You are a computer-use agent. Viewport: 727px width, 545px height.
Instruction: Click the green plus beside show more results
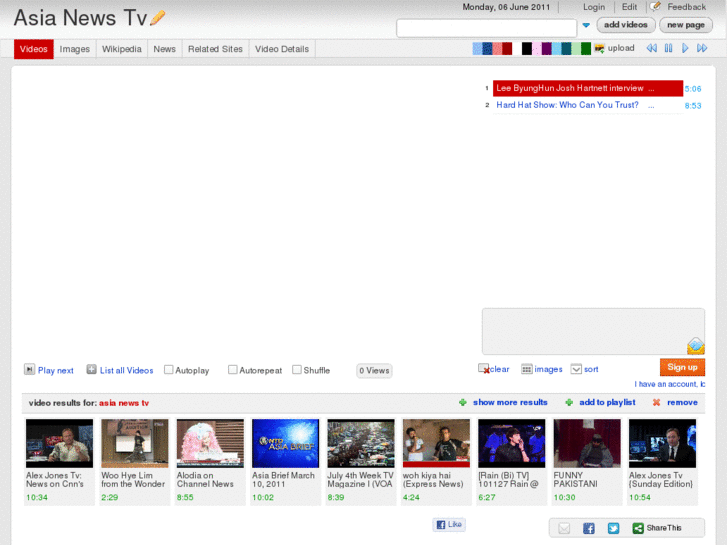point(462,402)
